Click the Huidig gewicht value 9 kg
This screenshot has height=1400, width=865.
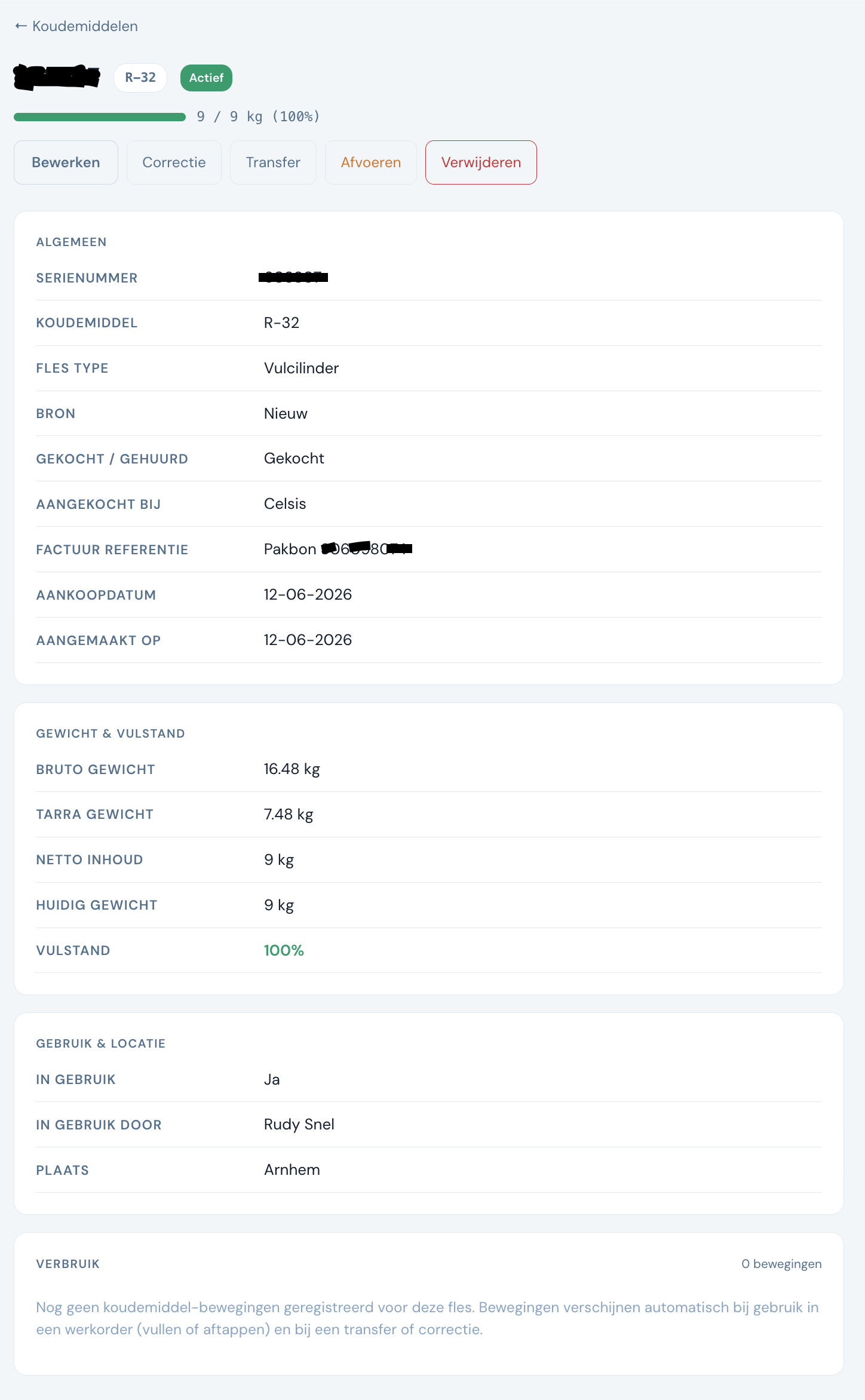[x=279, y=905]
